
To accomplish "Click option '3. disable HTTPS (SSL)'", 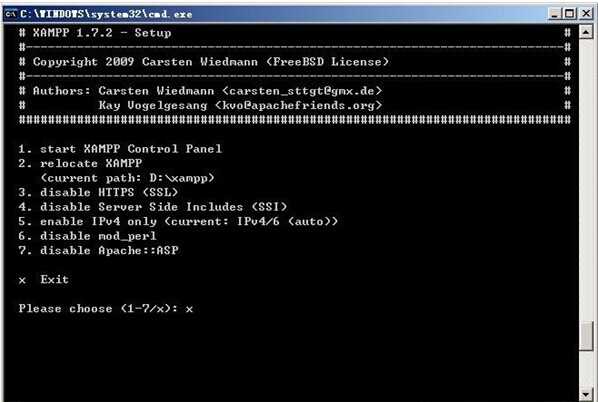I will pyautogui.click(x=98, y=192).
